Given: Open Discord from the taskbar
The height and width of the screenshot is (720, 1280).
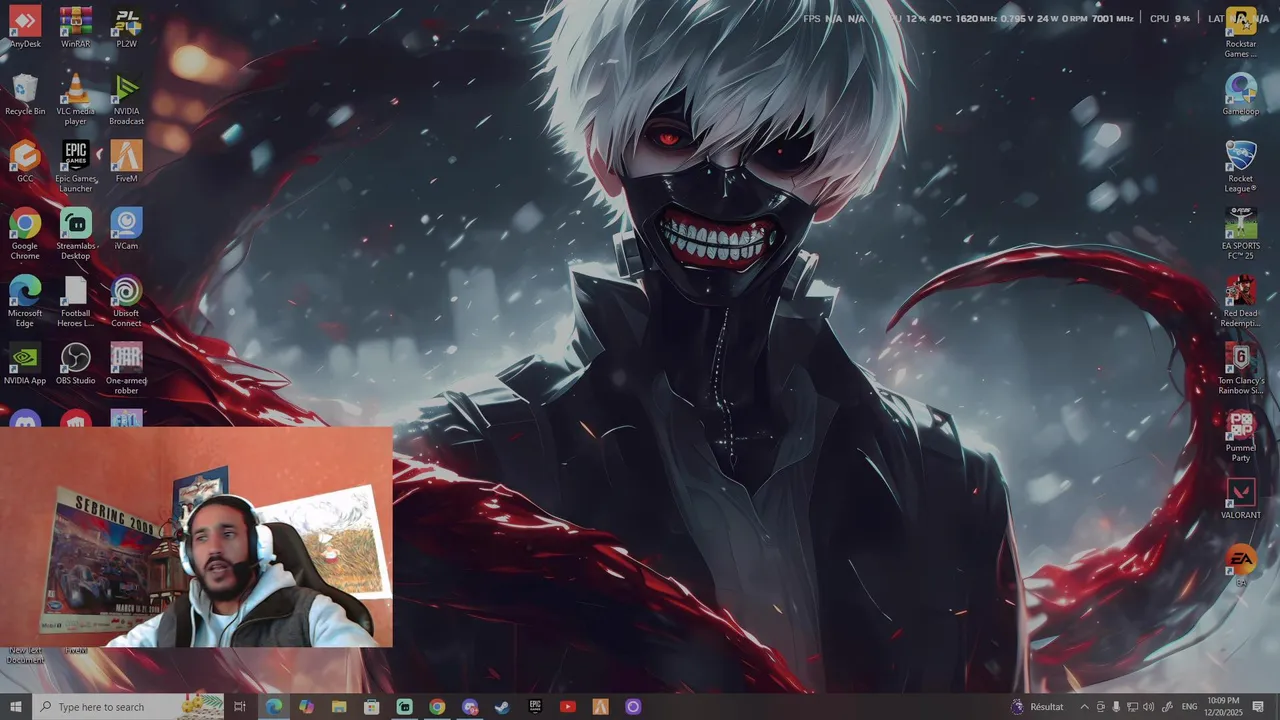Looking at the screenshot, I should 470,707.
